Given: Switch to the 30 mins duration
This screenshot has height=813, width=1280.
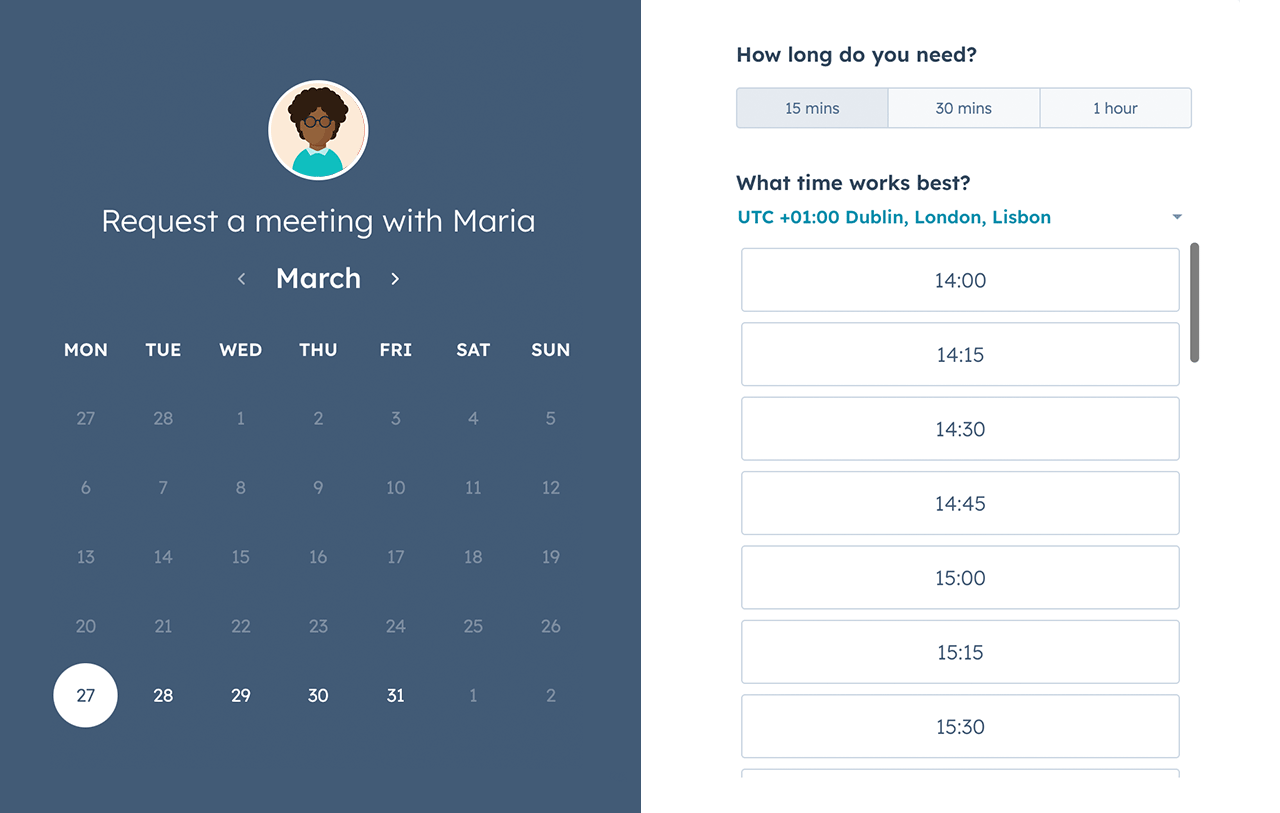Looking at the screenshot, I should [964, 107].
